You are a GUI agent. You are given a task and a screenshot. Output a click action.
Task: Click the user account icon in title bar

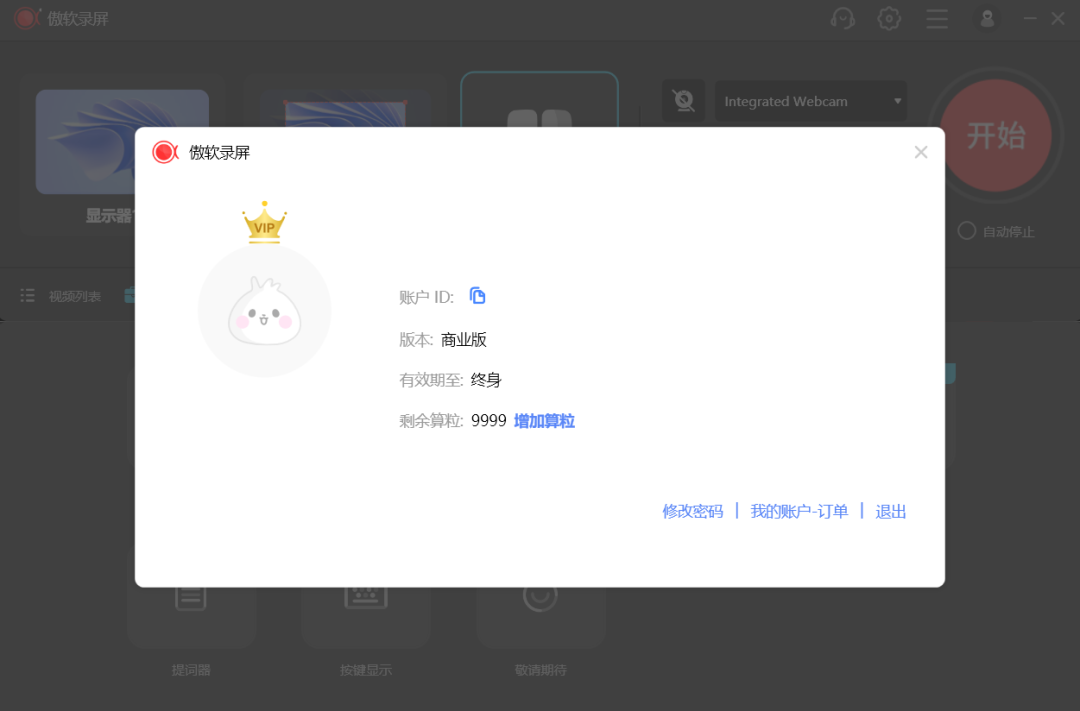click(x=987, y=19)
